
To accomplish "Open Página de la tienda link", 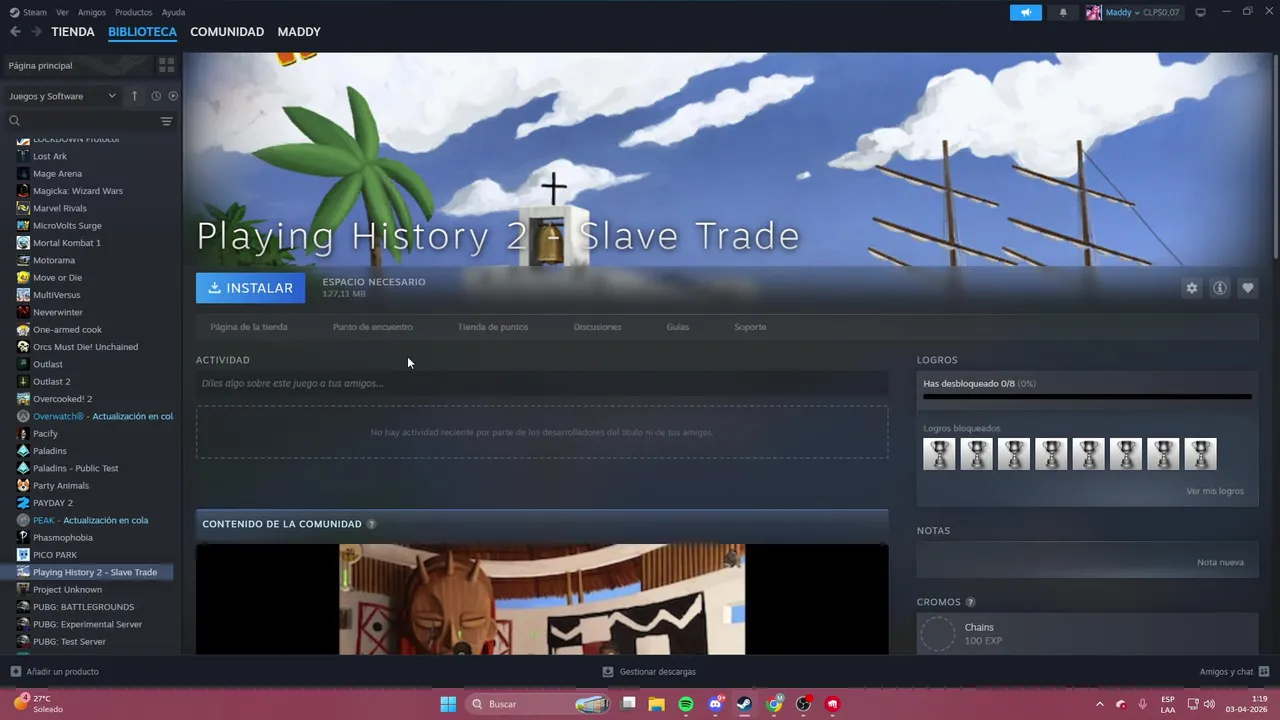I will (249, 327).
